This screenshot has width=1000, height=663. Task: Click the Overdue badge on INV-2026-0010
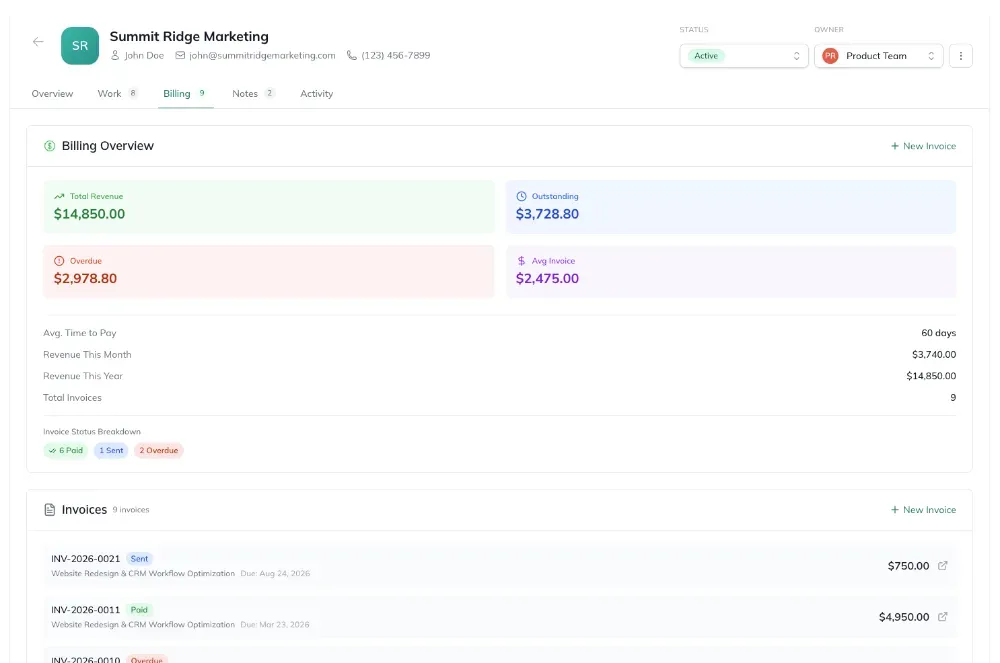pos(147,659)
